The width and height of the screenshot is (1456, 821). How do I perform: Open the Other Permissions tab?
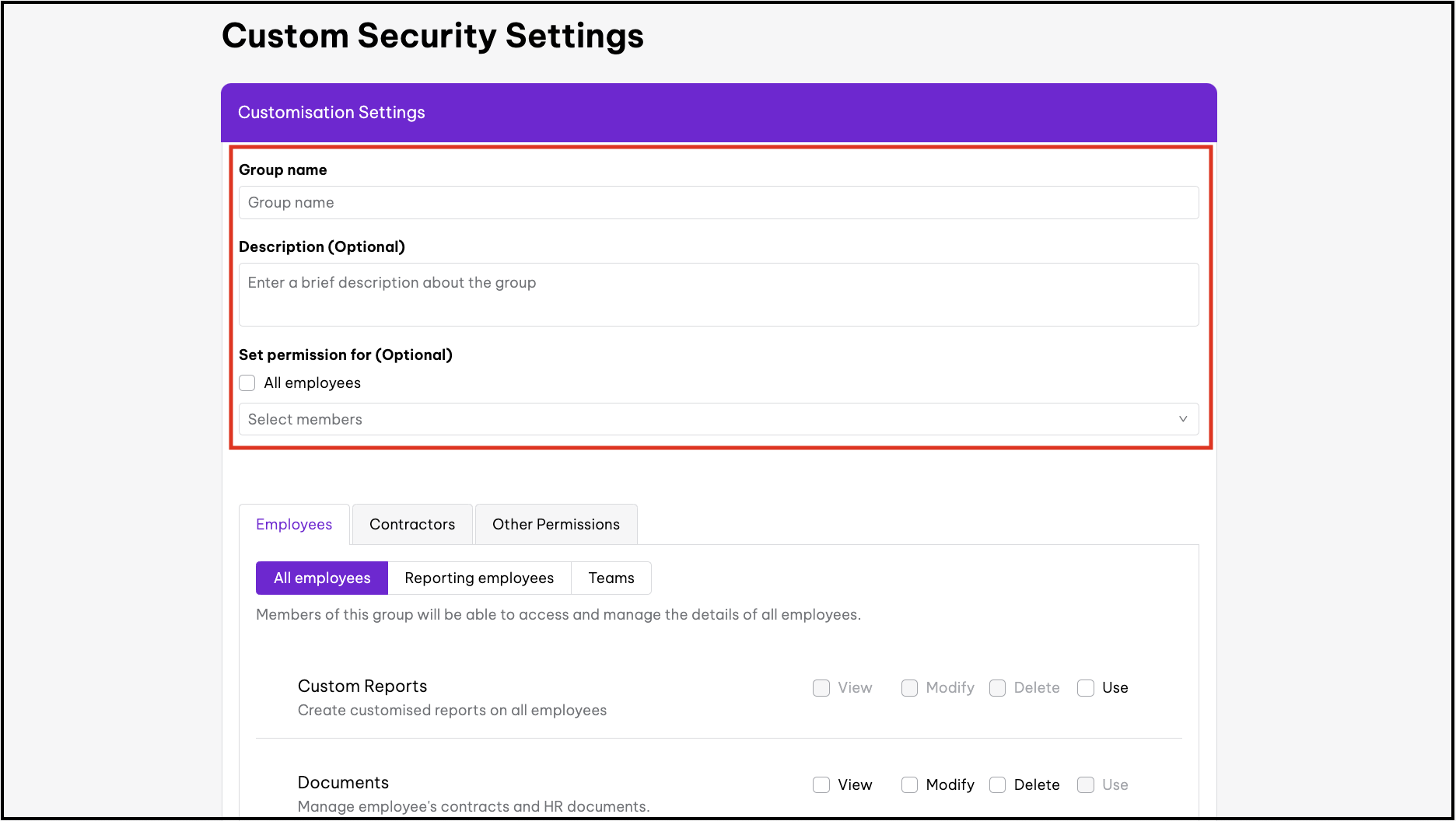tap(556, 525)
